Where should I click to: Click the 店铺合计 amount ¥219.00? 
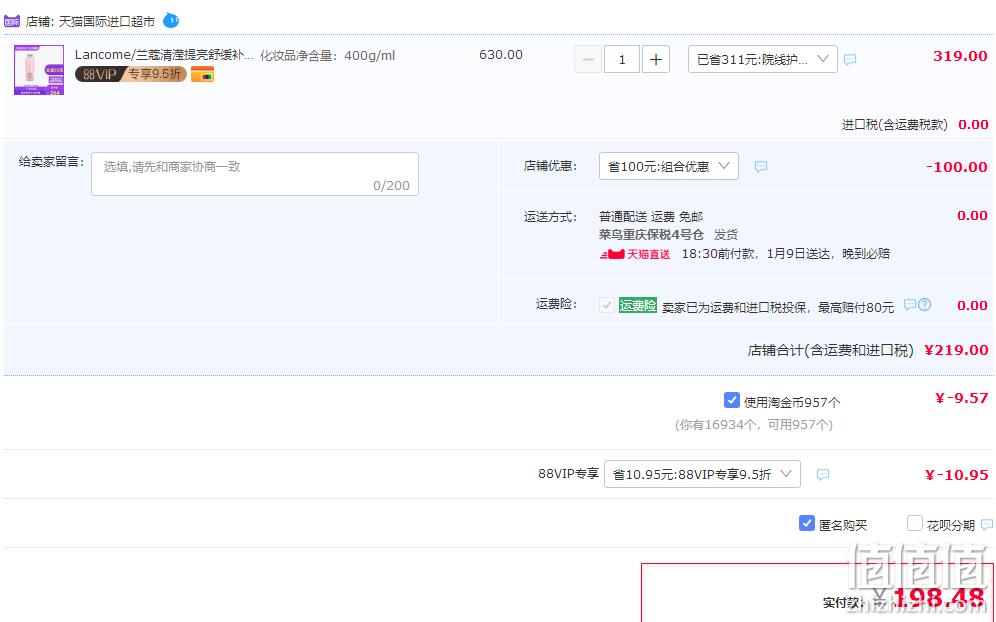coord(956,350)
